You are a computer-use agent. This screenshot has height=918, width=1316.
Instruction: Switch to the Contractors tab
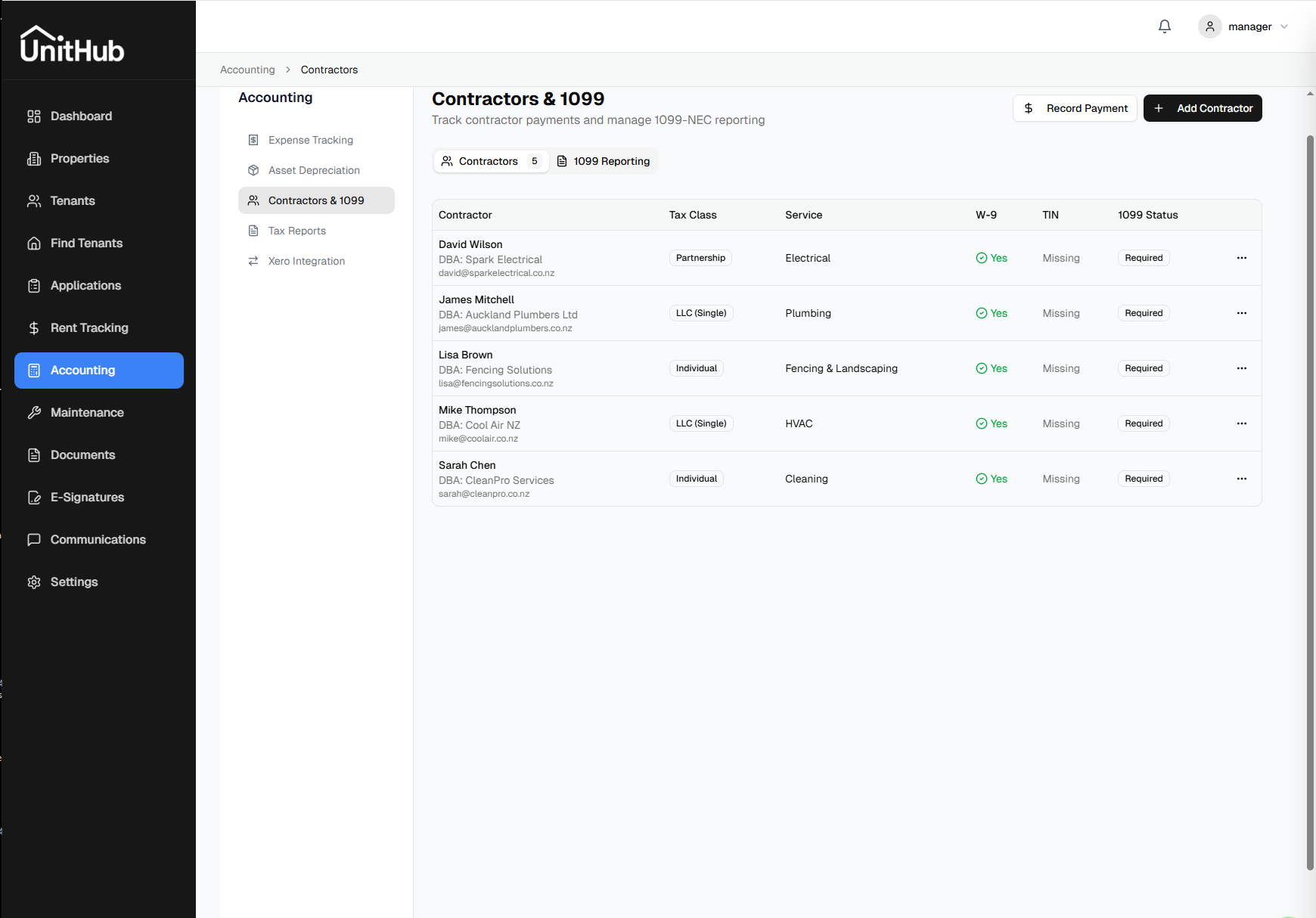coord(492,161)
